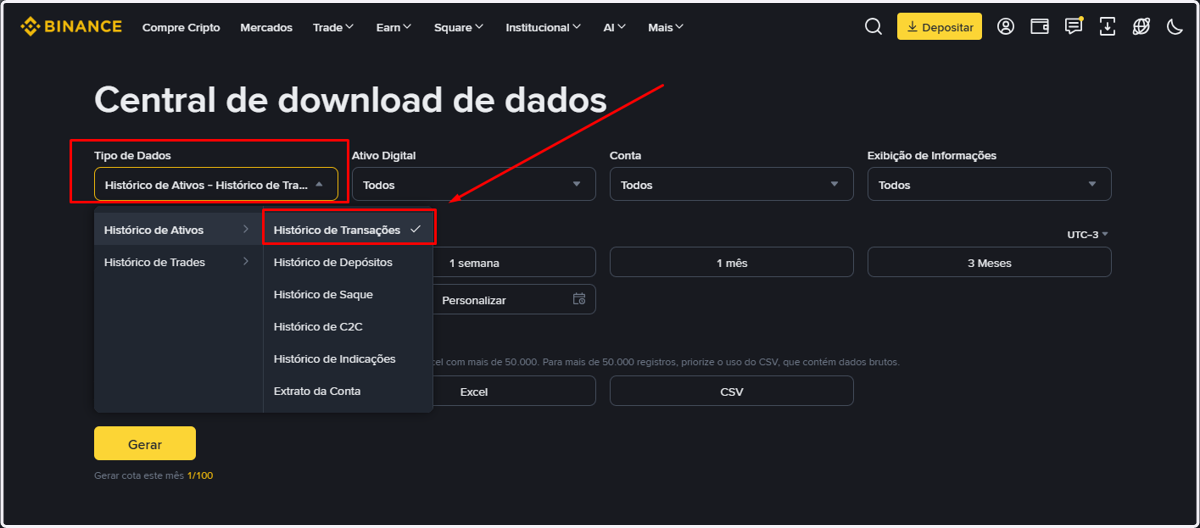Open the user profile icon
The image size is (1200, 528).
[1006, 27]
